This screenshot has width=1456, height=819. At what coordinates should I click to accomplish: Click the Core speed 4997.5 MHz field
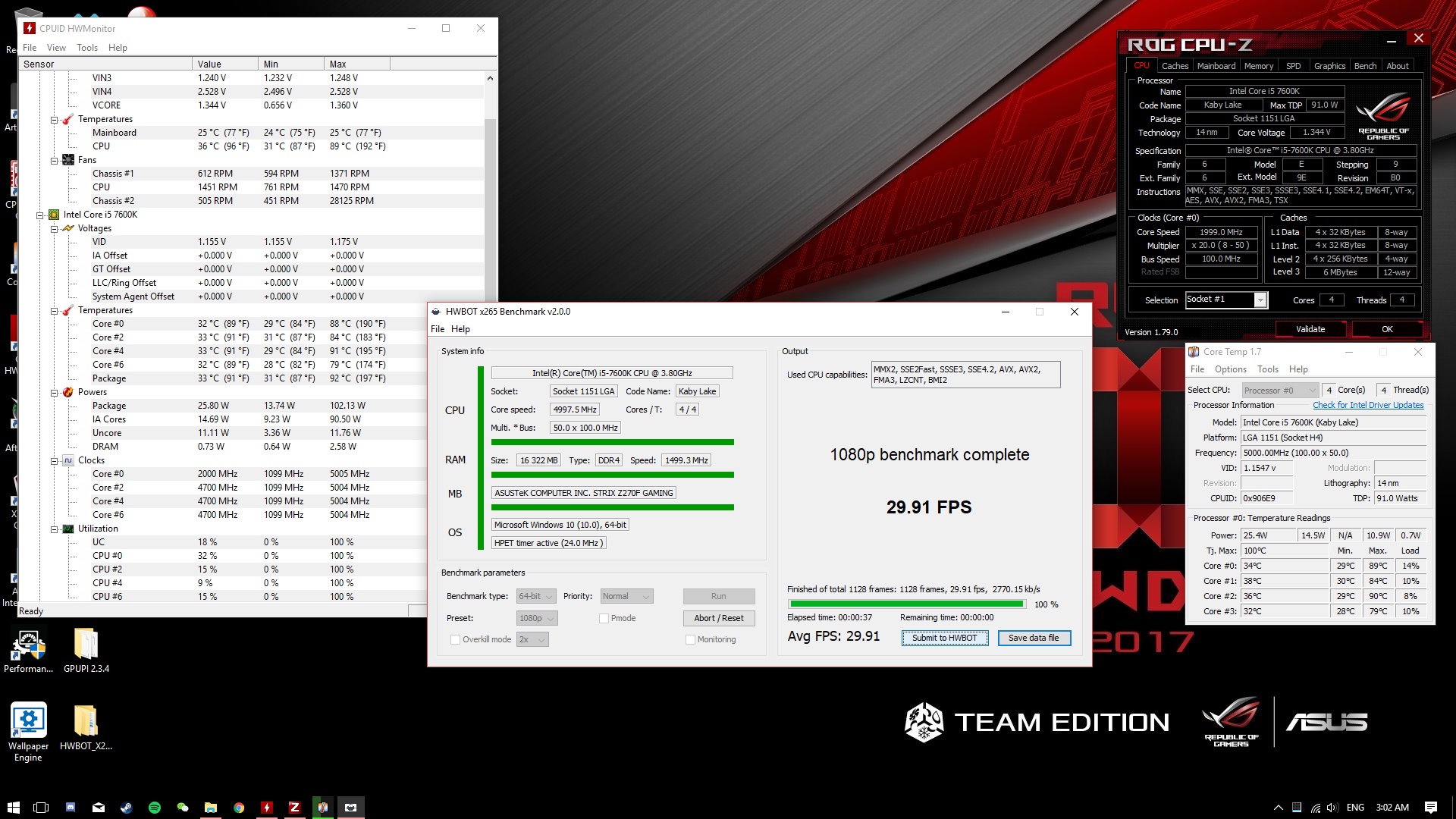[x=575, y=409]
